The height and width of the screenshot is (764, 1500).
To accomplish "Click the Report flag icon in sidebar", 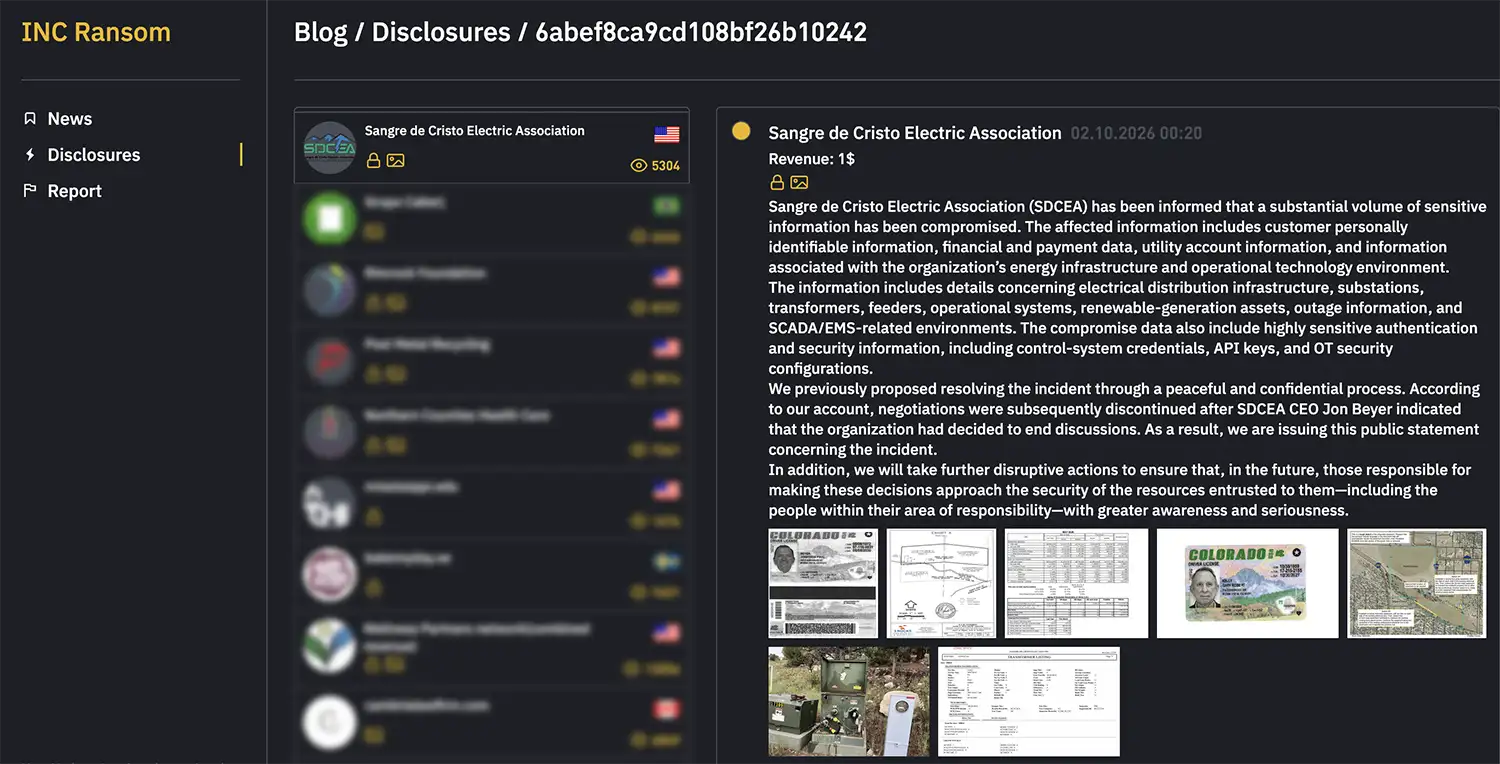I will tap(30, 191).
